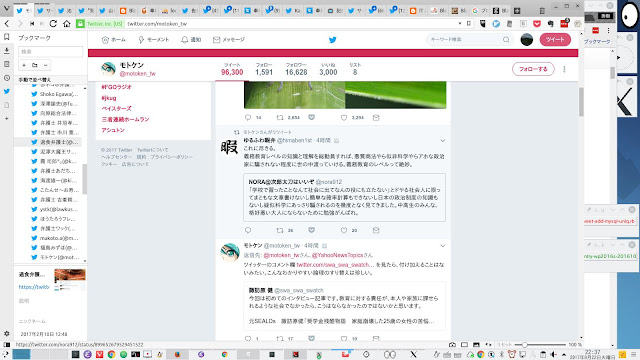
Task: Open Vivaldi settings gear
Action: (x=7, y=333)
